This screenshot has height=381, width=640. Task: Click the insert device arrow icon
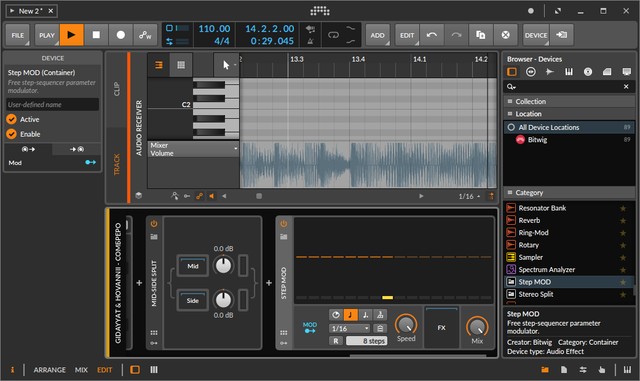(x=562, y=35)
